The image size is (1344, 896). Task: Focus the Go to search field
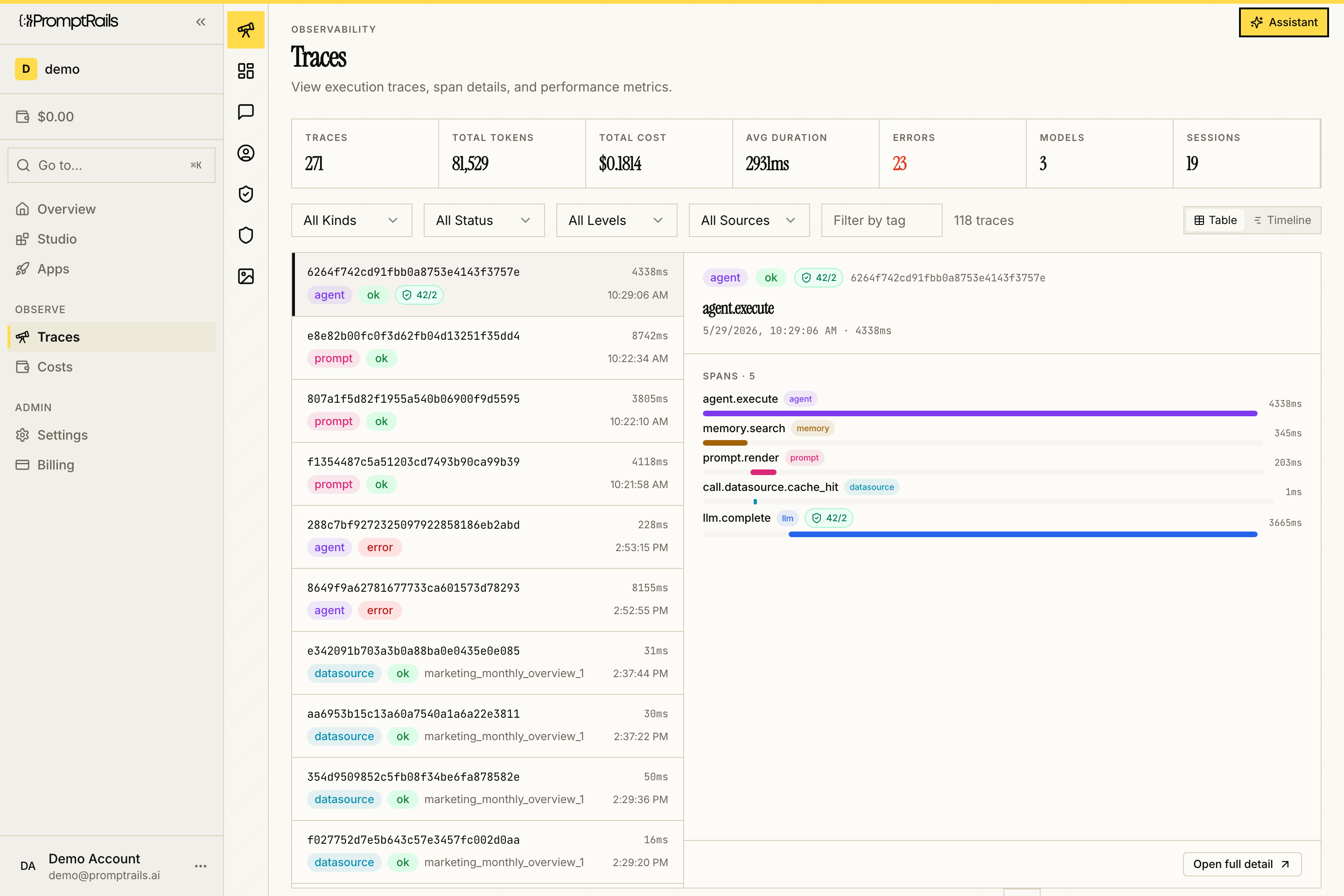pos(112,165)
